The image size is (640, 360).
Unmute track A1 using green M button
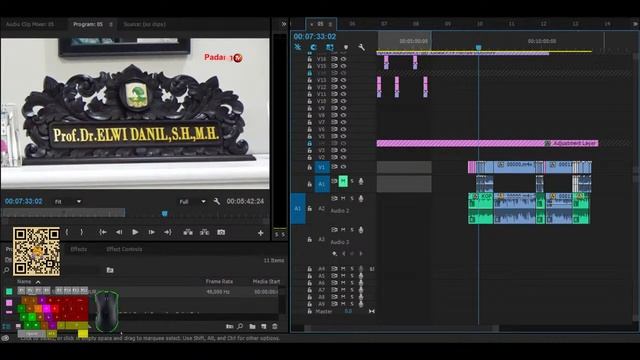(343, 181)
